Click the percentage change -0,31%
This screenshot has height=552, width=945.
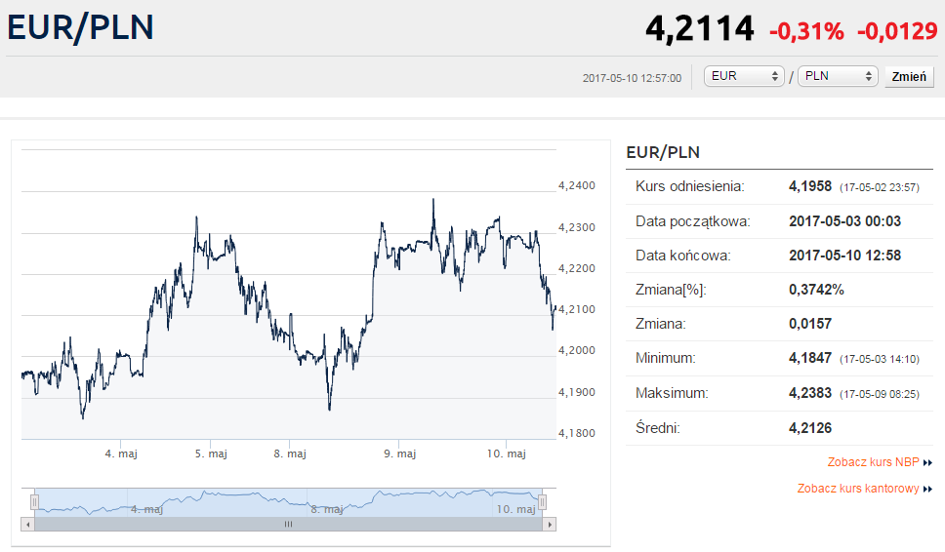[806, 31]
